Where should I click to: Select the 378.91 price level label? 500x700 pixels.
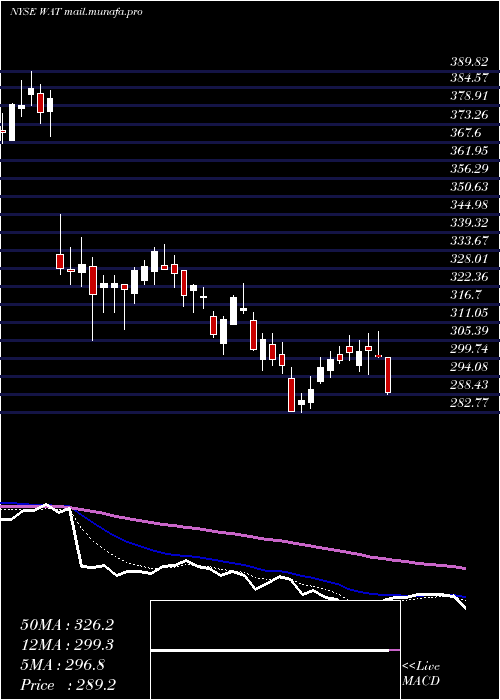[469, 97]
